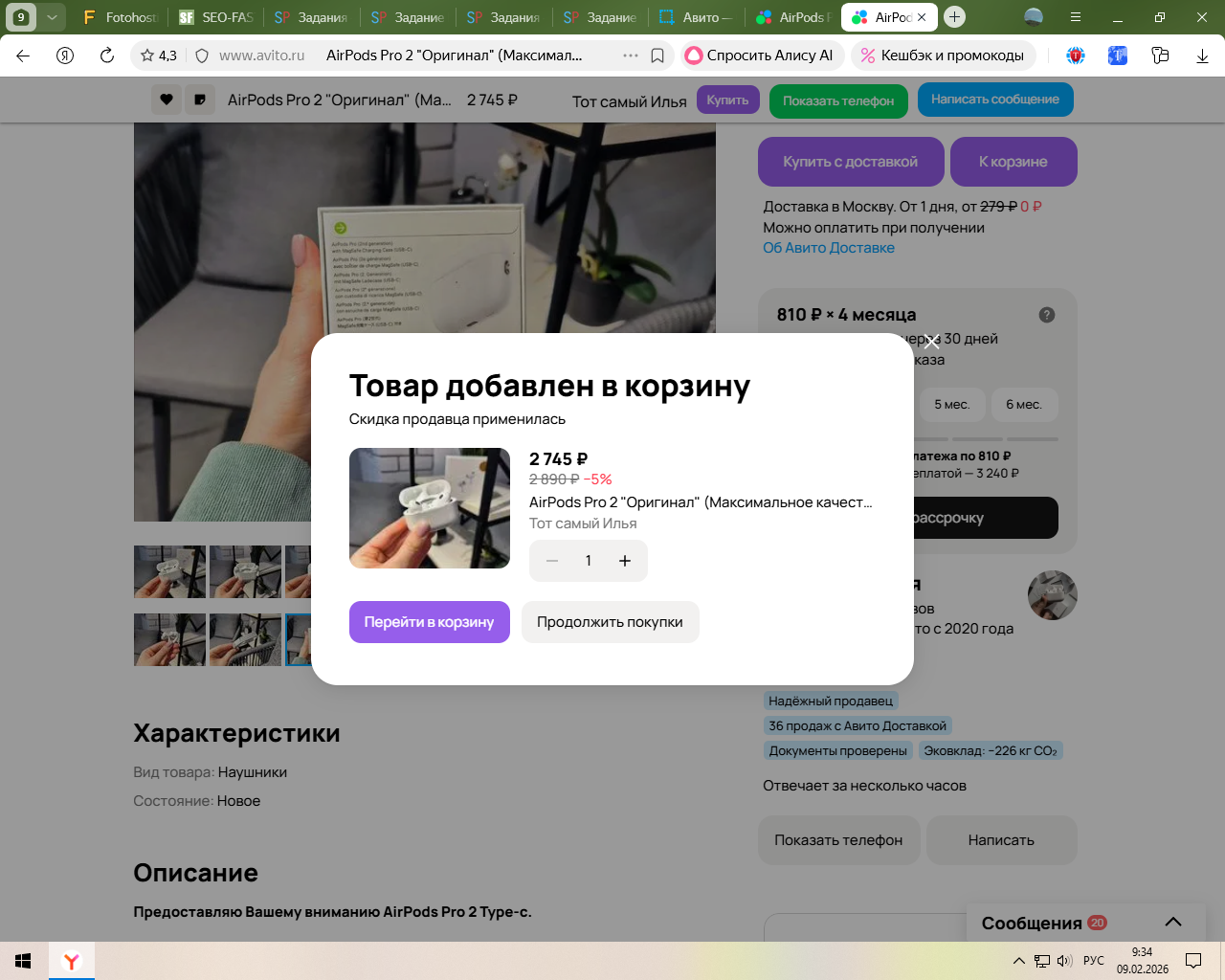Viewport: 1225px width, 980px height.
Task: Click the 'Эковклад: −226 кг CO₂' badge
Action: pos(991,751)
